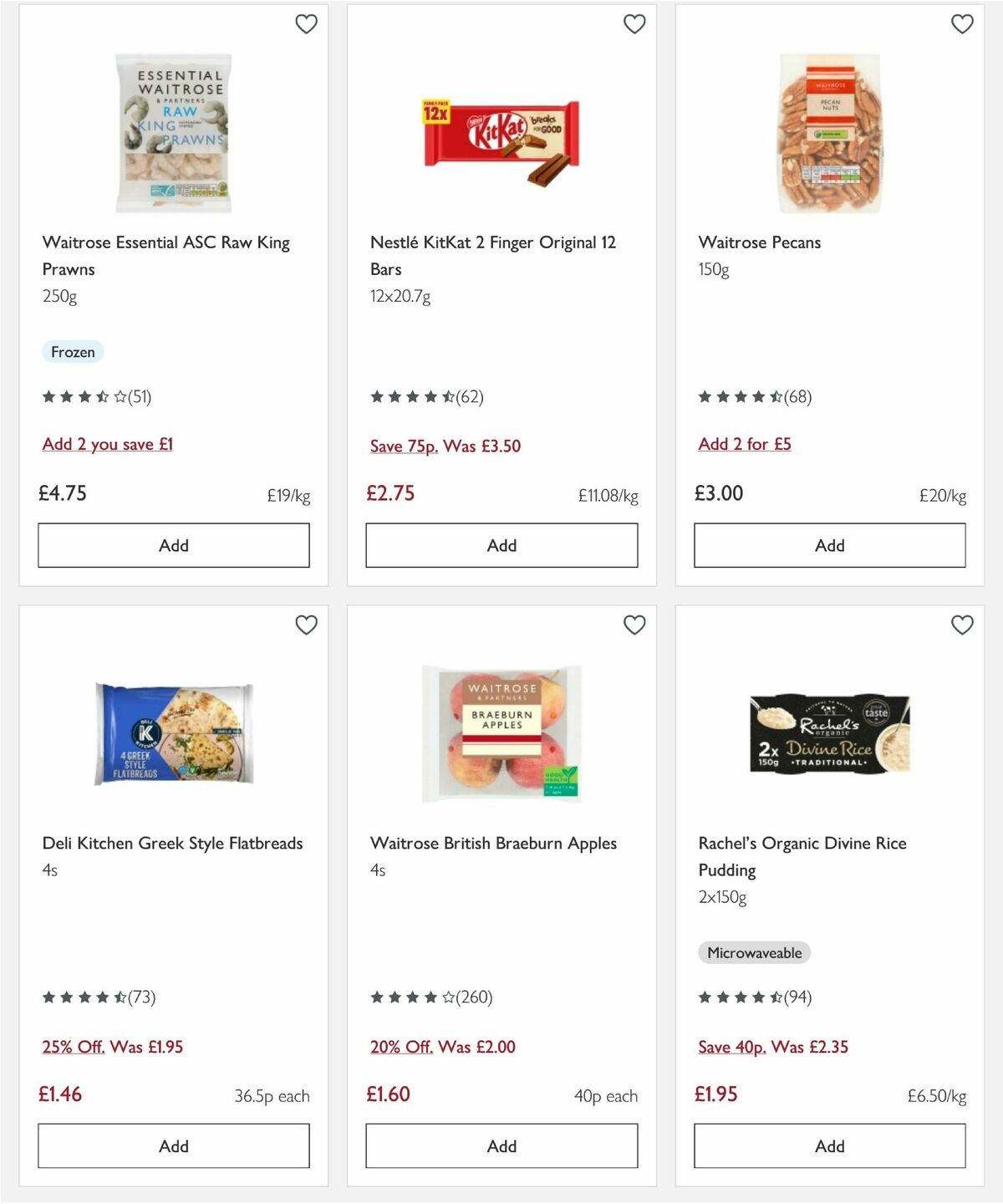Click the heart icon on Greek Style Flatbreads

click(x=306, y=625)
